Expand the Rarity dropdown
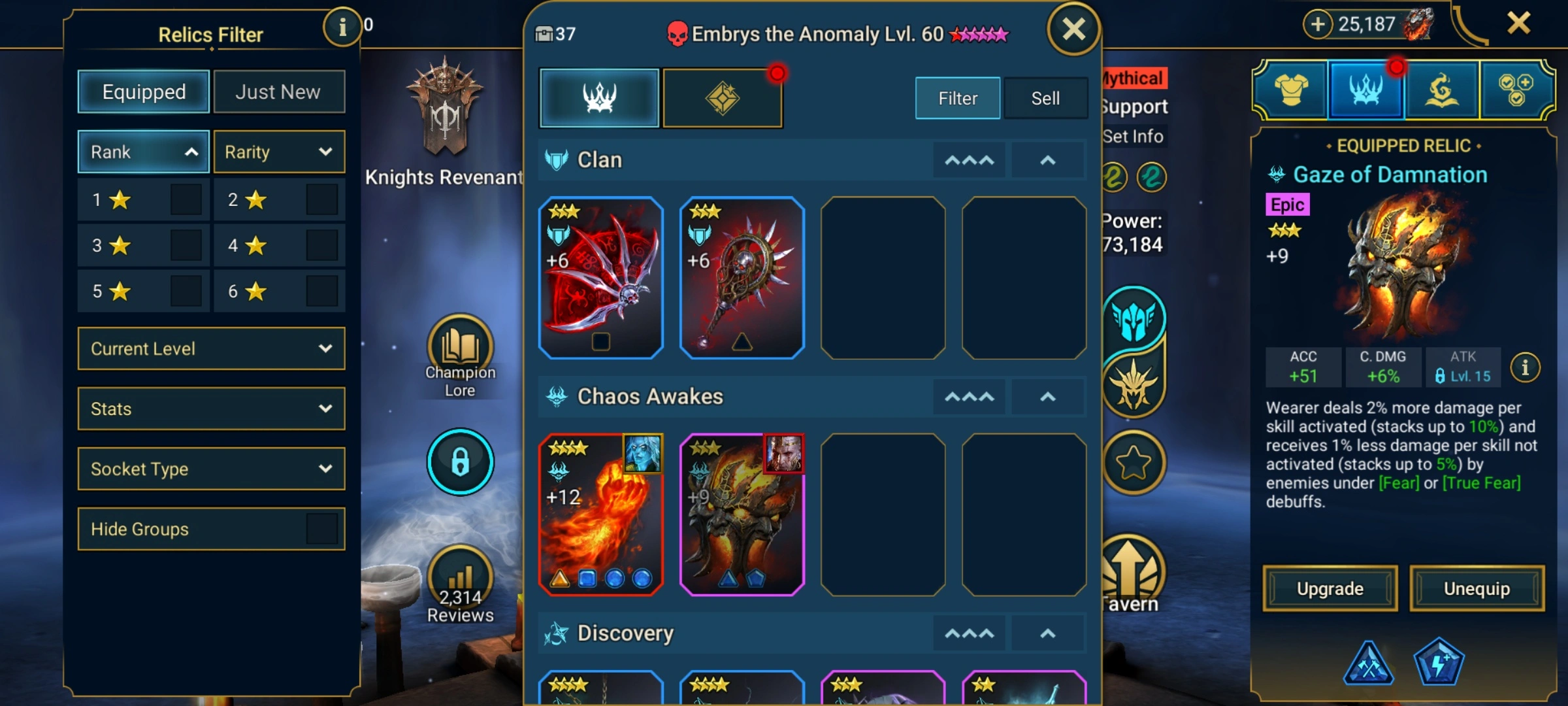This screenshot has width=1568, height=706. tap(279, 152)
